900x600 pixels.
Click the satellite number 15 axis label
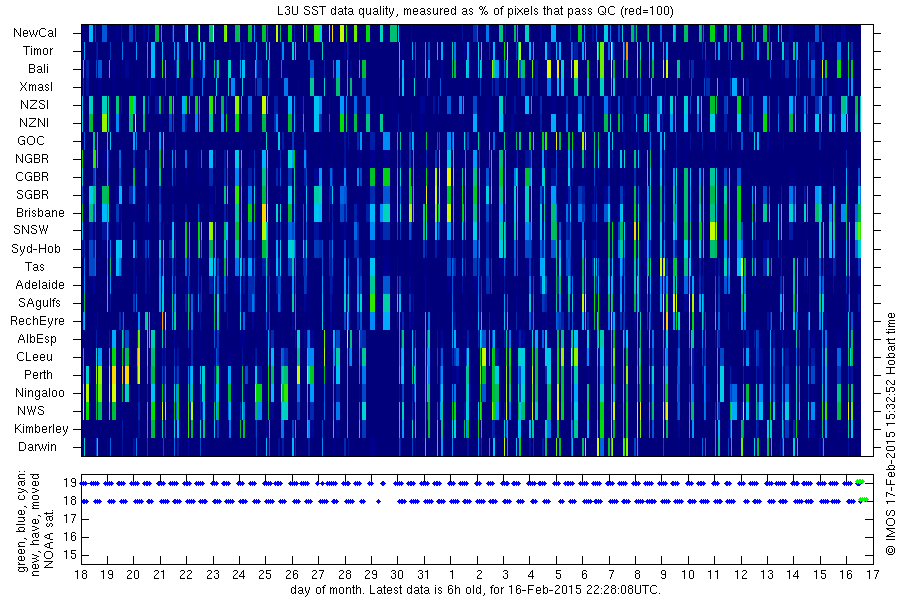click(x=70, y=555)
